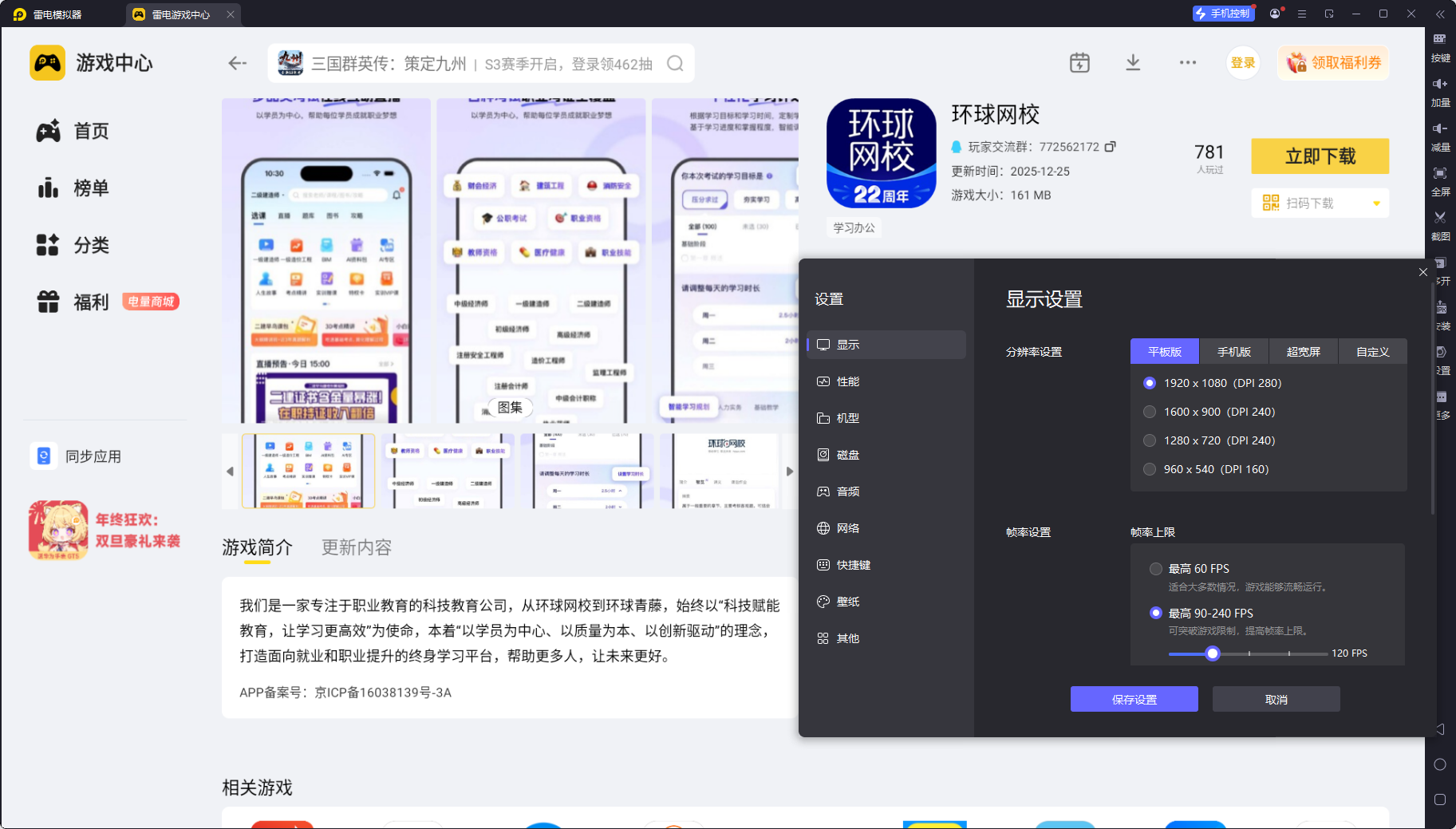The height and width of the screenshot is (829, 1456).
Task: Show next screenshots with right gallery arrow
Action: click(x=790, y=472)
